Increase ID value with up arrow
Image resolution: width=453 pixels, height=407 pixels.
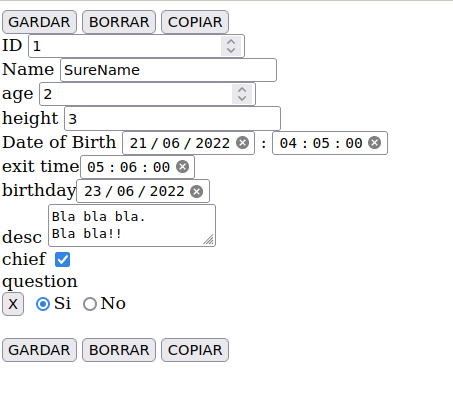[x=231, y=42]
